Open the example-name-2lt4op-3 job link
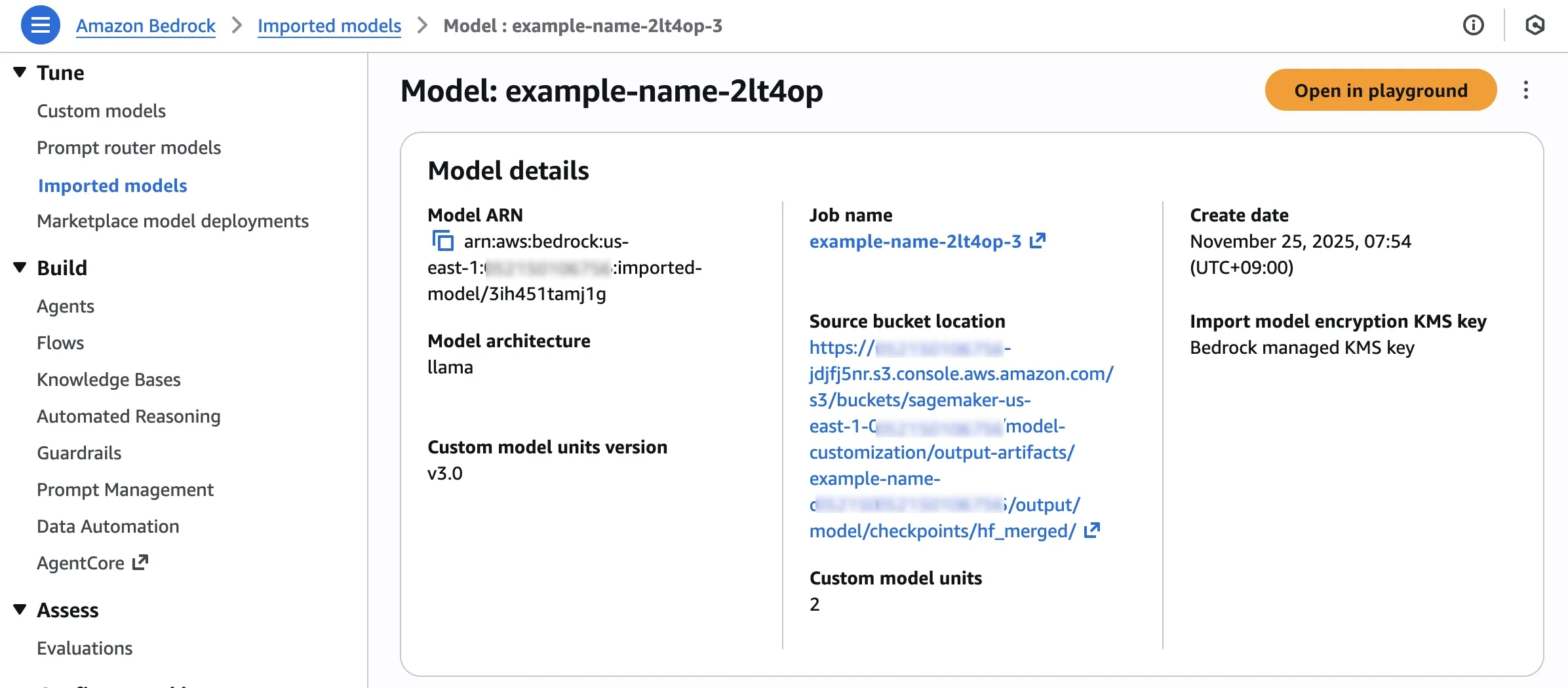 [915, 241]
